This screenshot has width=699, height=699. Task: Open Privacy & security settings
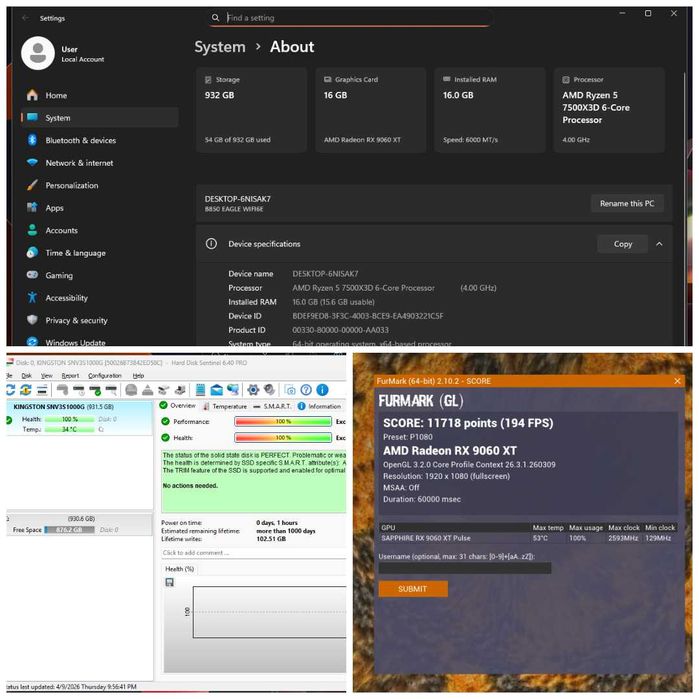pos(99,321)
